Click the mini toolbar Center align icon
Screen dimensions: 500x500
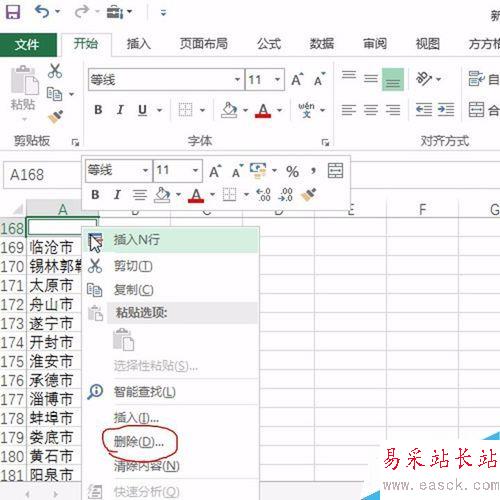pyautogui.click(x=140, y=195)
